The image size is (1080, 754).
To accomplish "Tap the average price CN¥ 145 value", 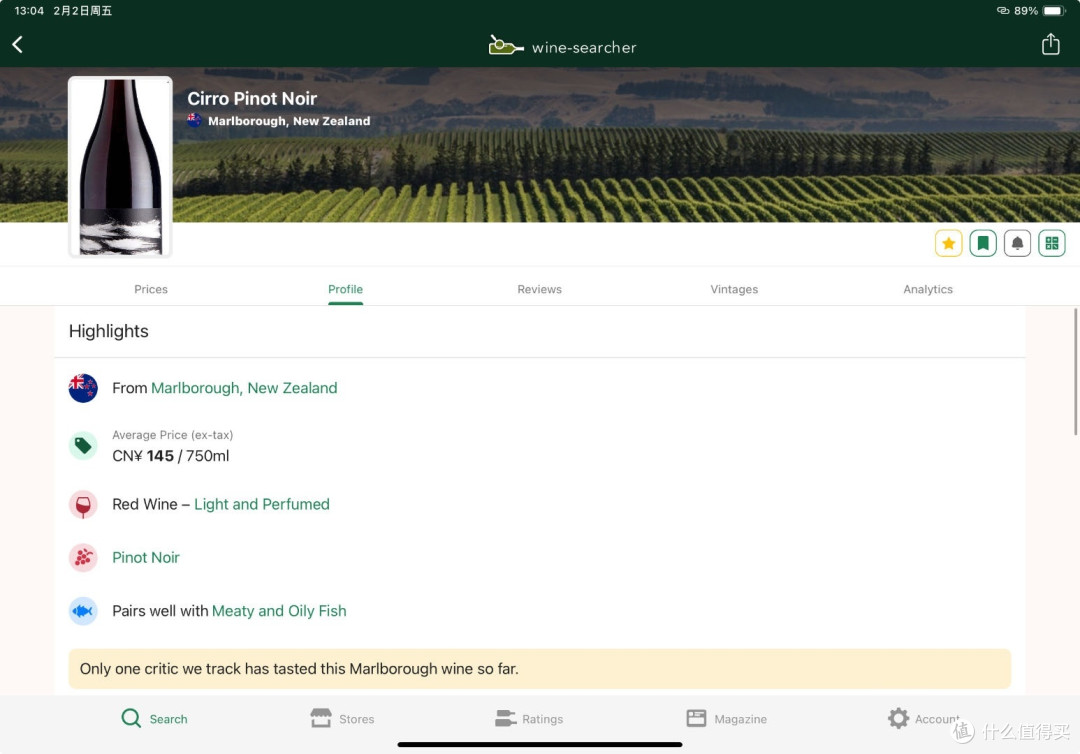I will point(171,456).
